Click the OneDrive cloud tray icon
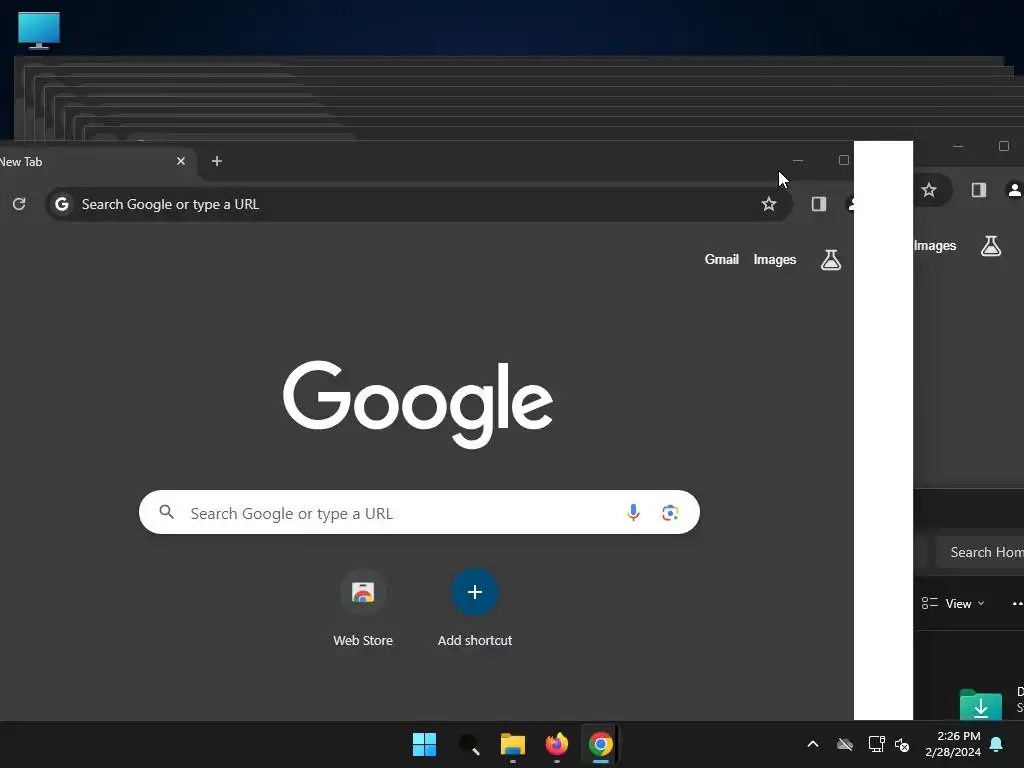The width and height of the screenshot is (1024, 768). [844, 744]
